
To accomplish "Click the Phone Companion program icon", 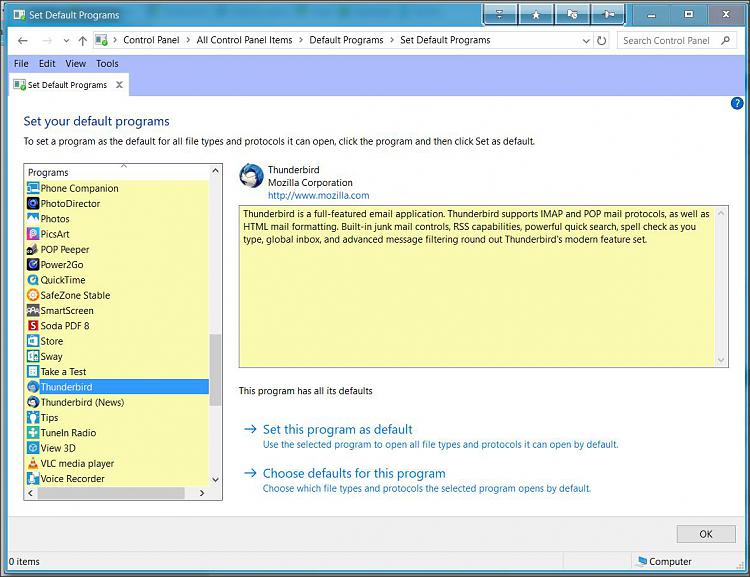I will point(33,188).
